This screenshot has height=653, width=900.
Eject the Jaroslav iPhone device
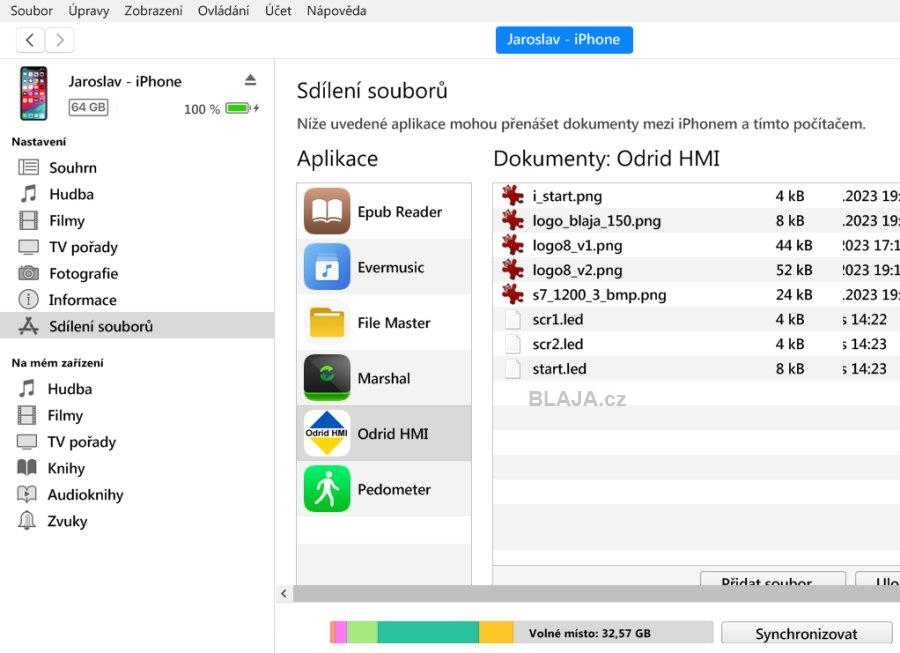tap(250, 80)
